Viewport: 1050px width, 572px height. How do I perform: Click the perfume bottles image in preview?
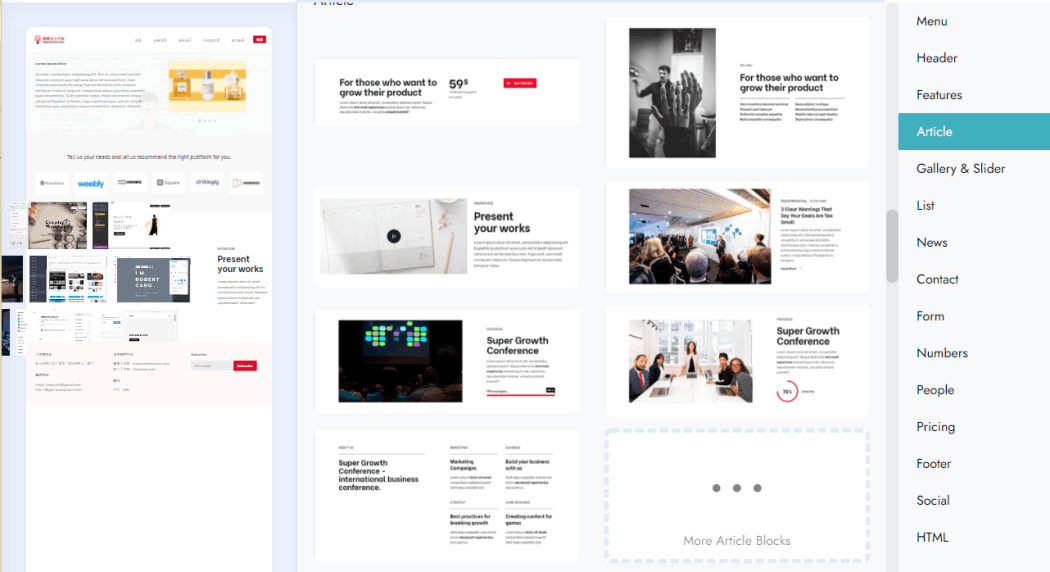207,88
